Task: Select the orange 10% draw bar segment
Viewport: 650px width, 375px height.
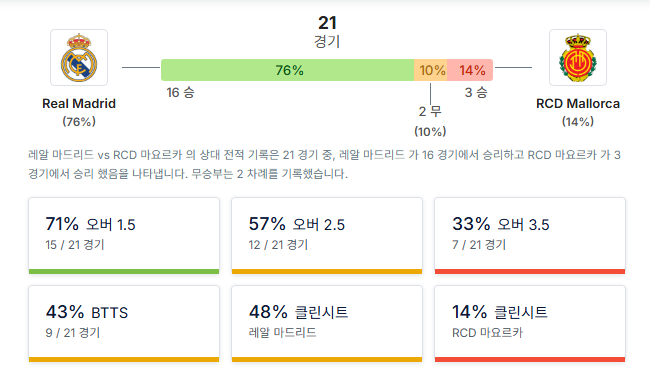Action: pos(430,70)
